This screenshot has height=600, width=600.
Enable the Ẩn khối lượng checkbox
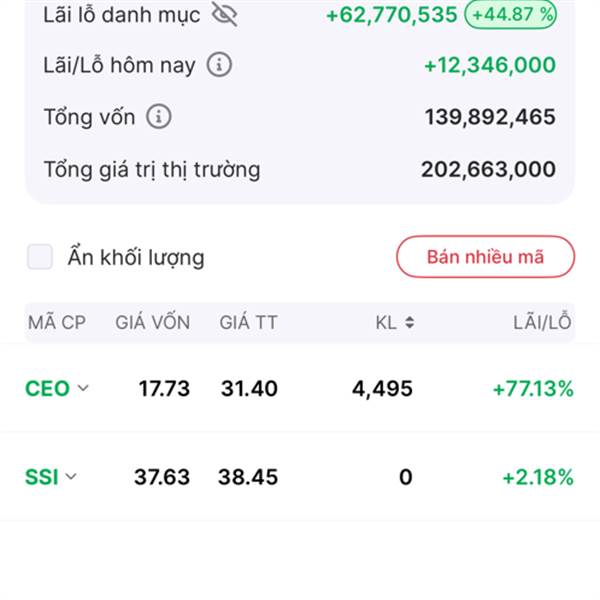coord(40,257)
